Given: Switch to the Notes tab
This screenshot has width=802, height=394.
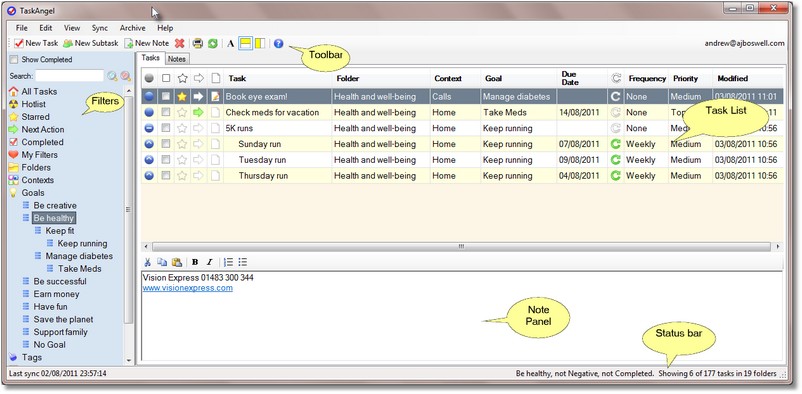Looking at the screenshot, I should [x=177, y=59].
